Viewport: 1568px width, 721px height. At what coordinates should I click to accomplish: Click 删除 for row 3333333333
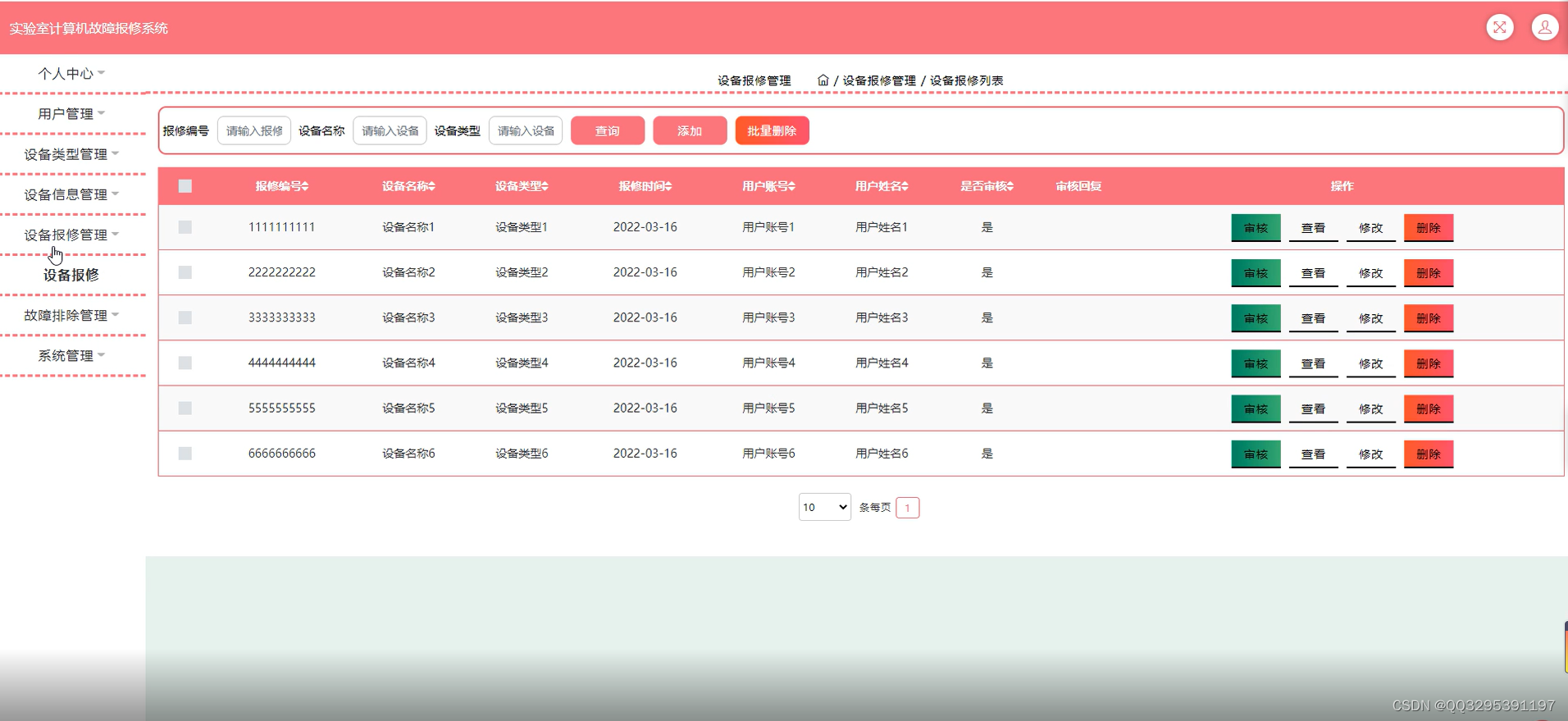click(1429, 318)
